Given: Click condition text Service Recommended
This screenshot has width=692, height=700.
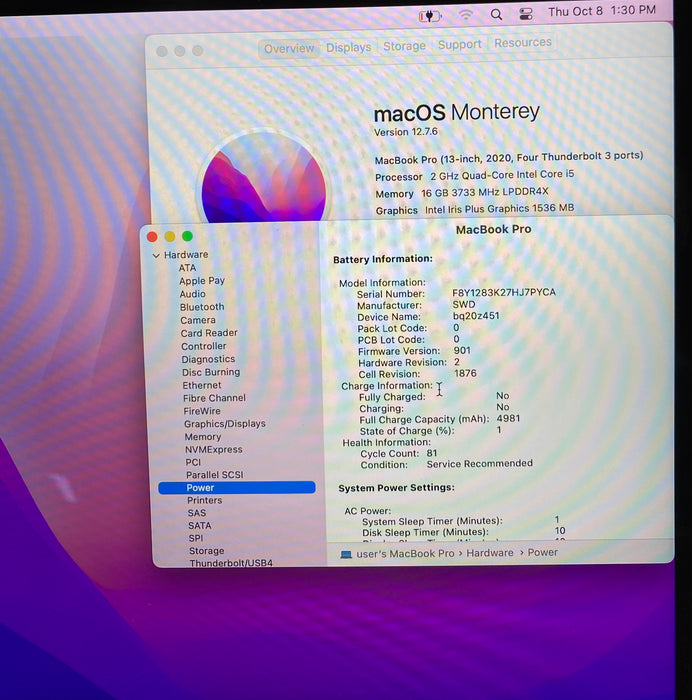Looking at the screenshot, I should 479,463.
